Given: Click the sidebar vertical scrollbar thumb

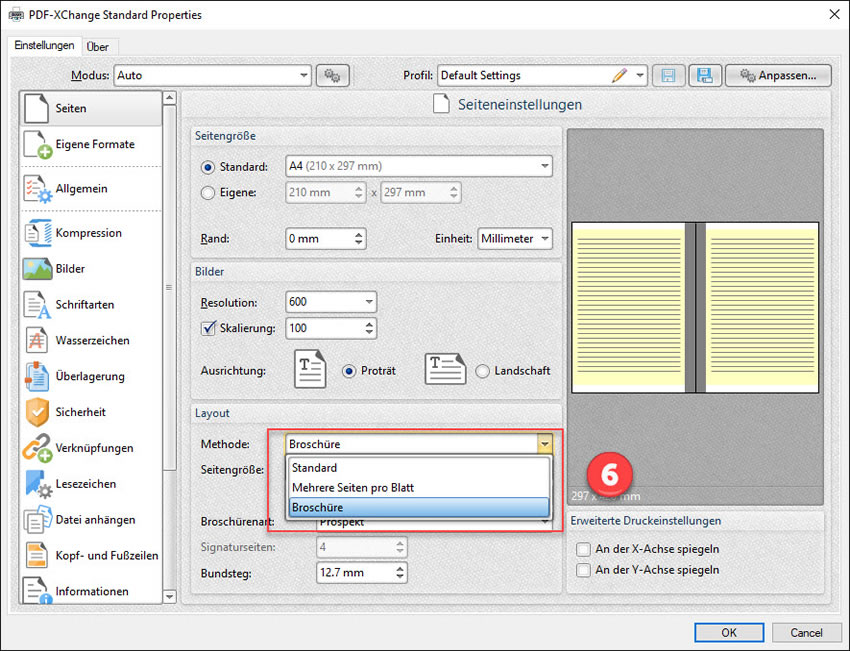Looking at the screenshot, I should (170, 287).
